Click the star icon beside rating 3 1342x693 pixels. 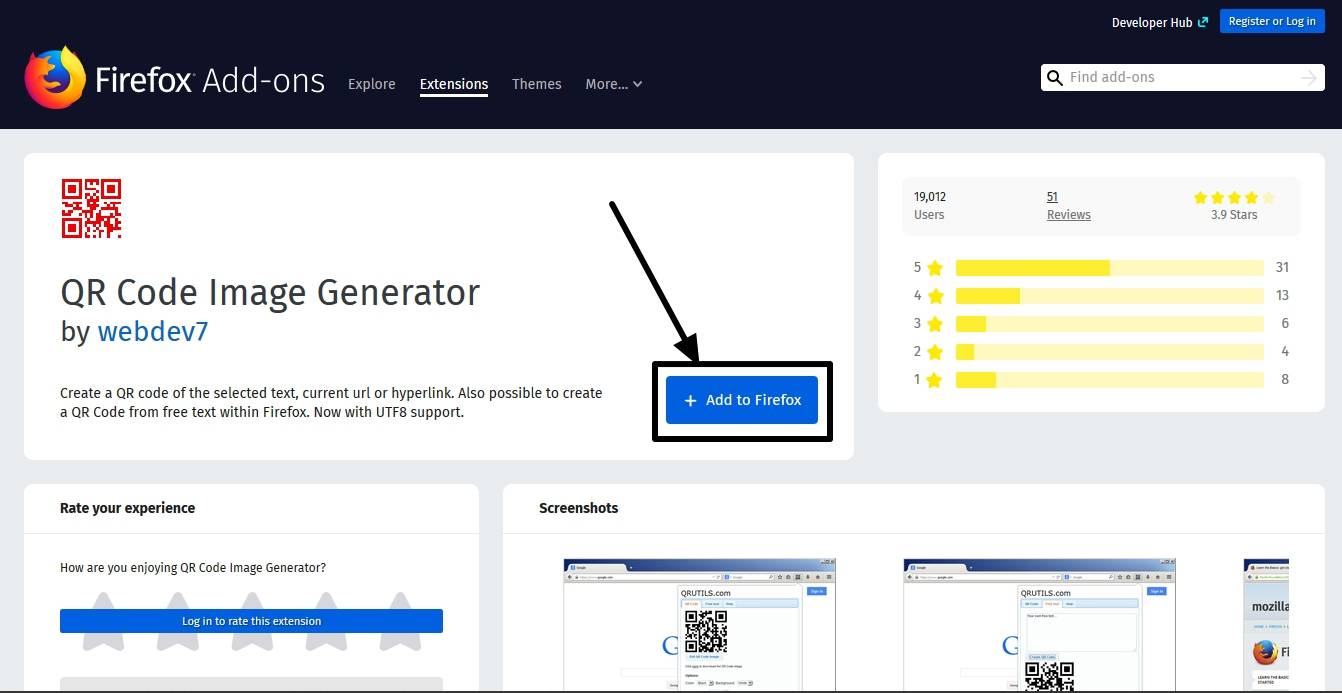[935, 324]
